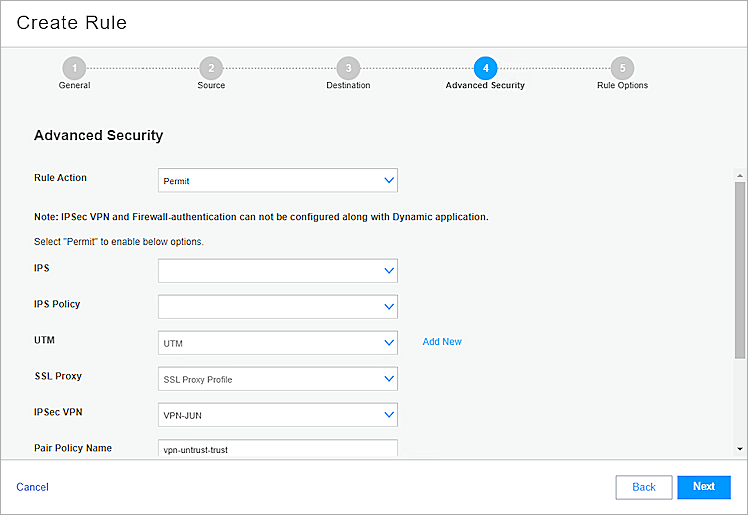Click the scrollbar up arrow
The height and width of the screenshot is (515, 748).
click(740, 175)
